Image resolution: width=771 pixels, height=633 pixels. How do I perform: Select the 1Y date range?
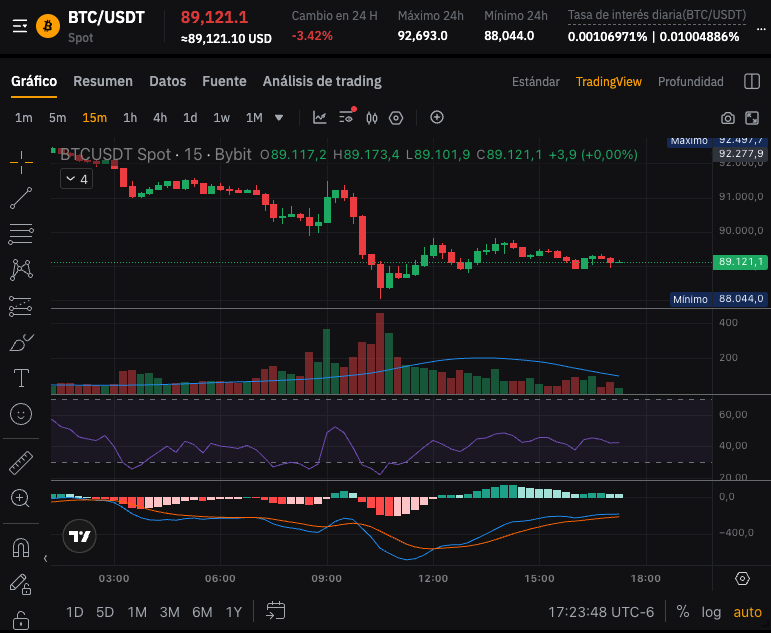tap(234, 612)
